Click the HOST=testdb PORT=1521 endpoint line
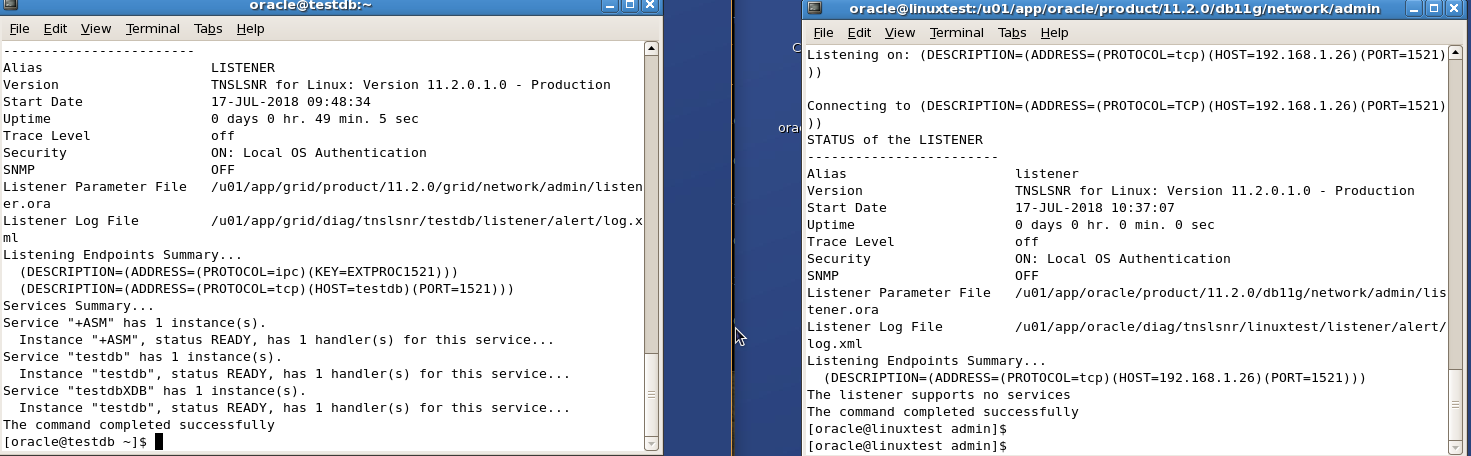The image size is (1471, 456). (266, 289)
